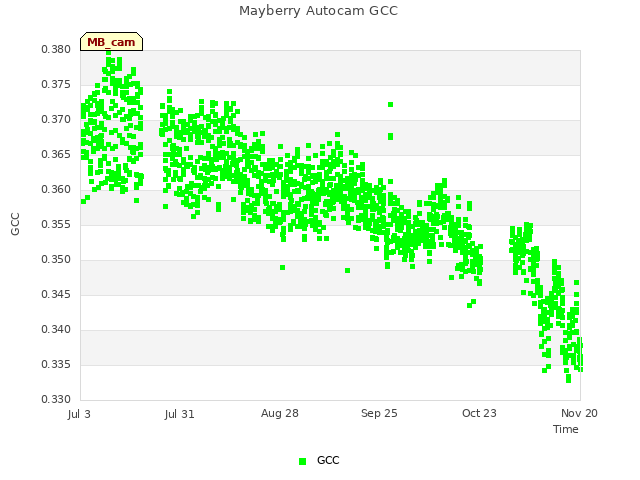Image resolution: width=640 pixels, height=480 pixels.
Task: Click the GCC legend text
Action: click(328, 460)
